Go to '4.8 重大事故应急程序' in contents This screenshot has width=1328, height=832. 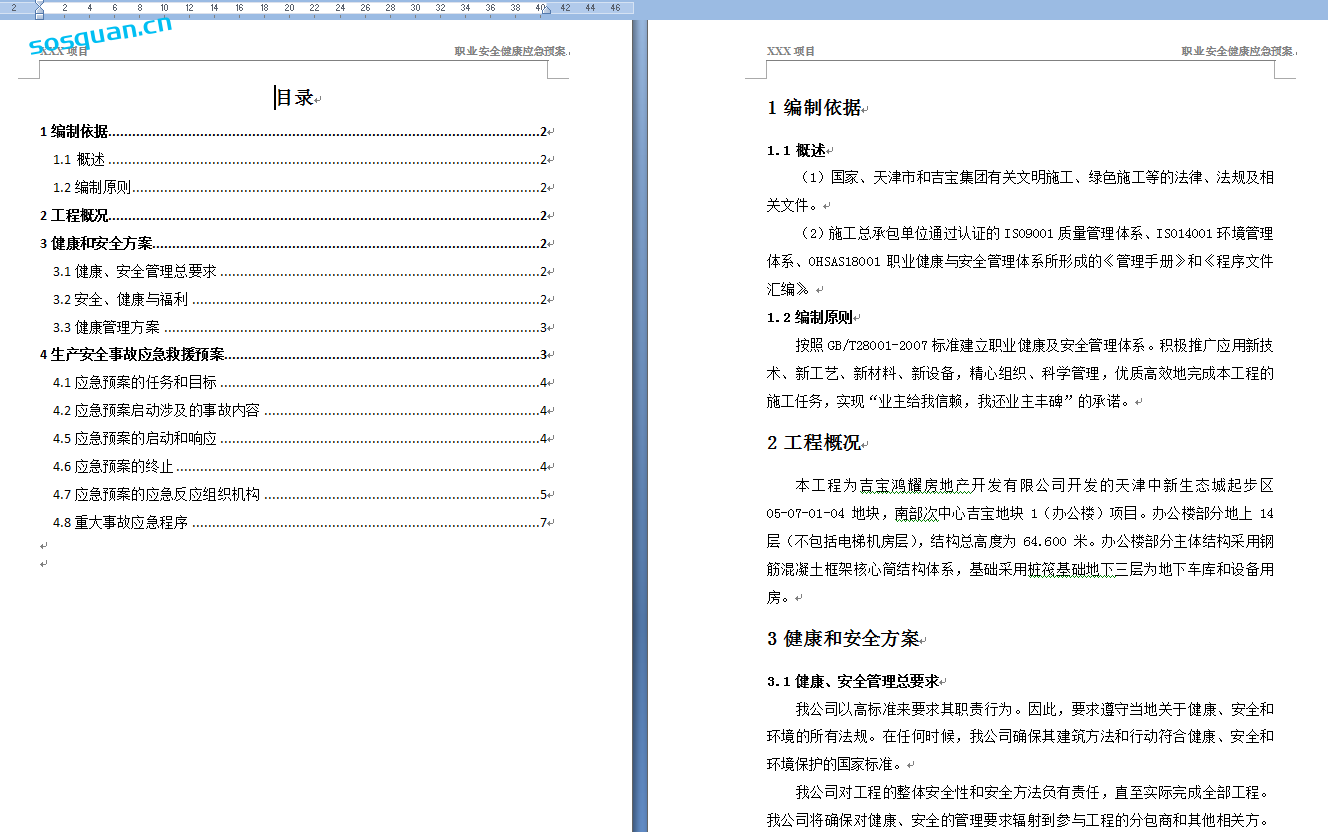click(121, 523)
